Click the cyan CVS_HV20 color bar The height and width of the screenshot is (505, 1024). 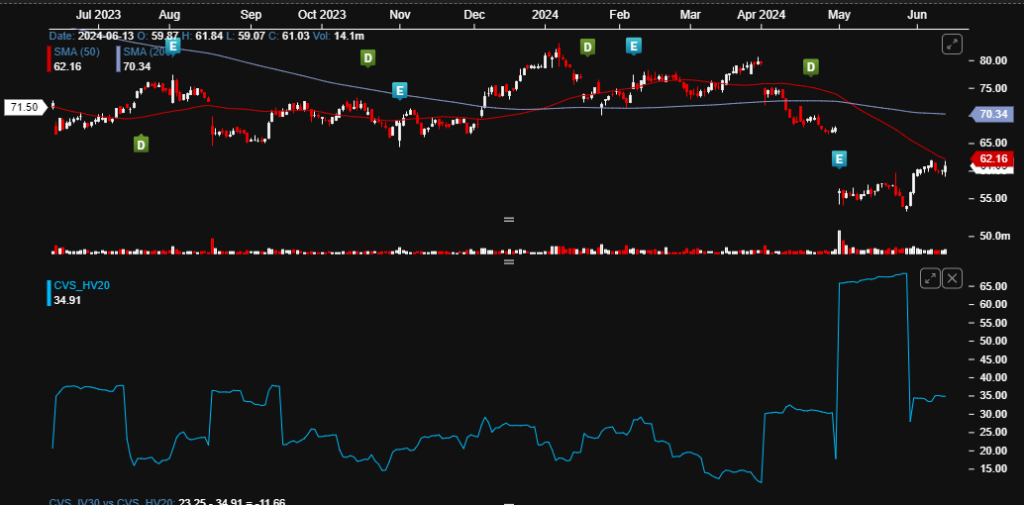[50, 293]
